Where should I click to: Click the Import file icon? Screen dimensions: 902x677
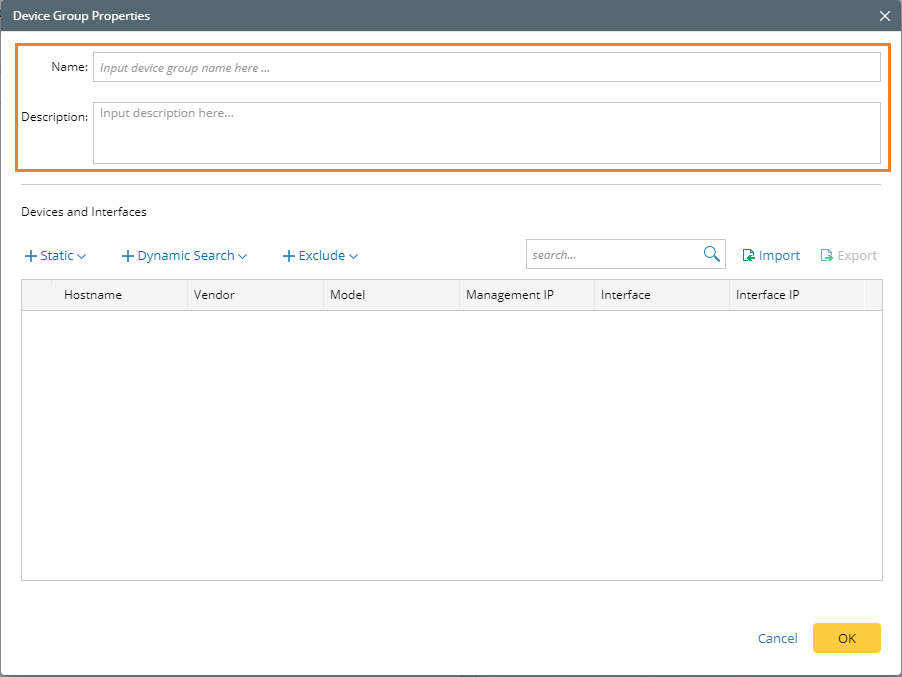[x=748, y=256]
